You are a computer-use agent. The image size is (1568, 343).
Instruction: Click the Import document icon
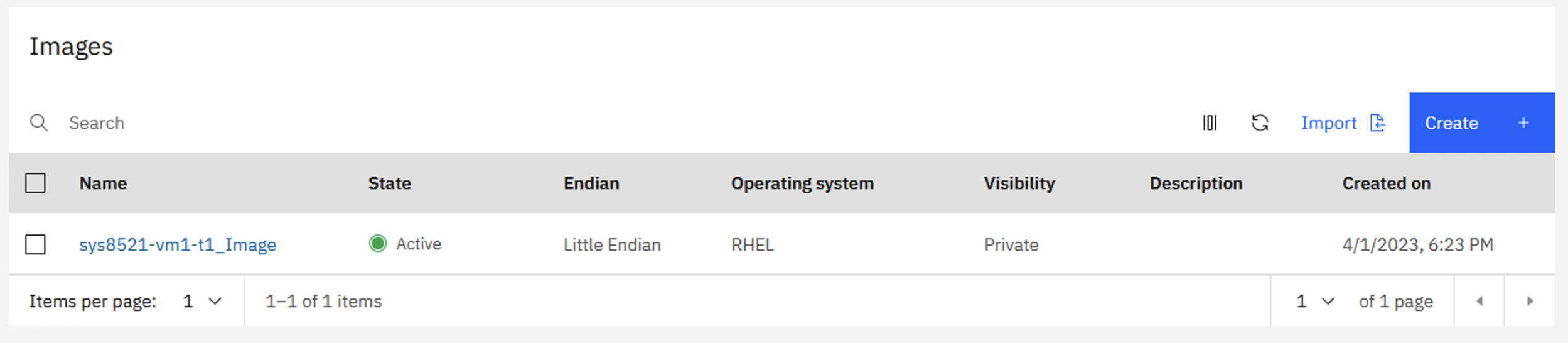point(1378,122)
